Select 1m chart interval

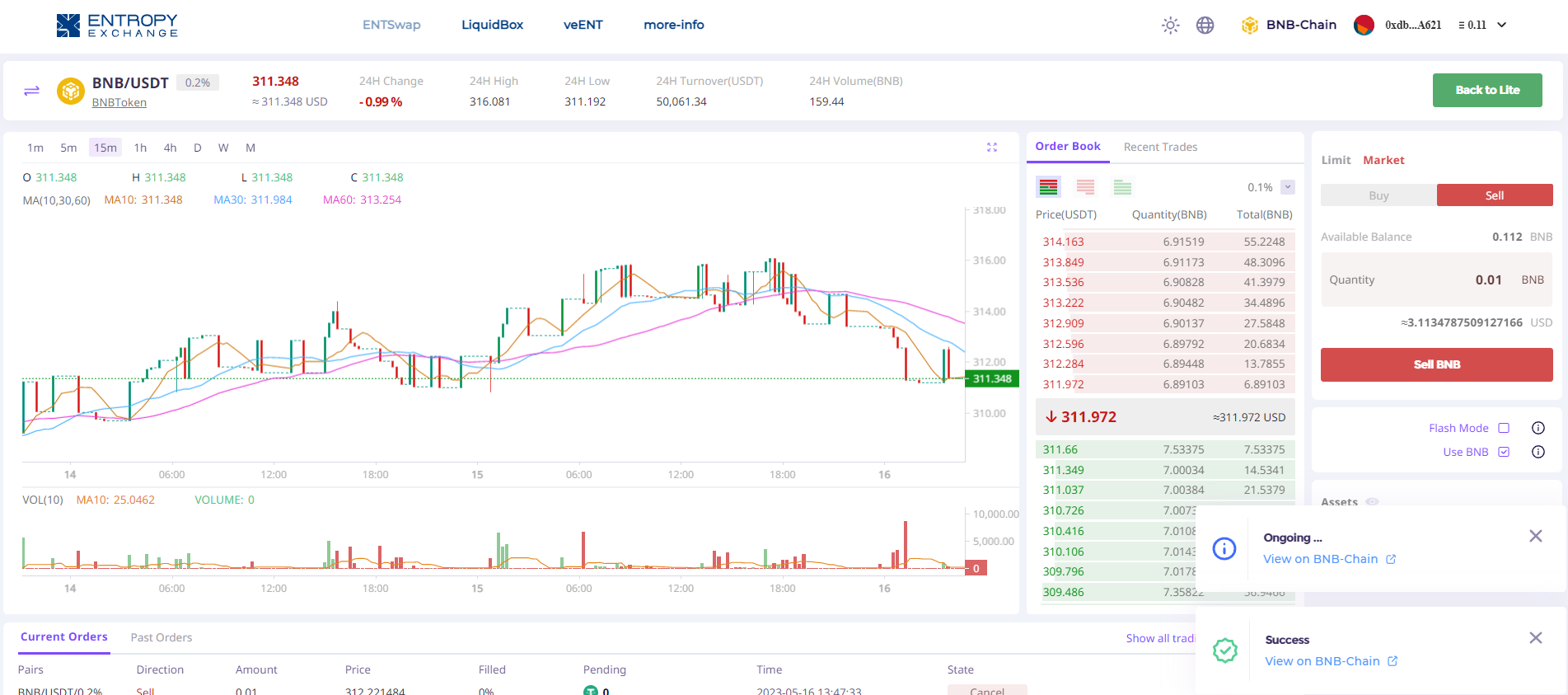[x=35, y=148]
